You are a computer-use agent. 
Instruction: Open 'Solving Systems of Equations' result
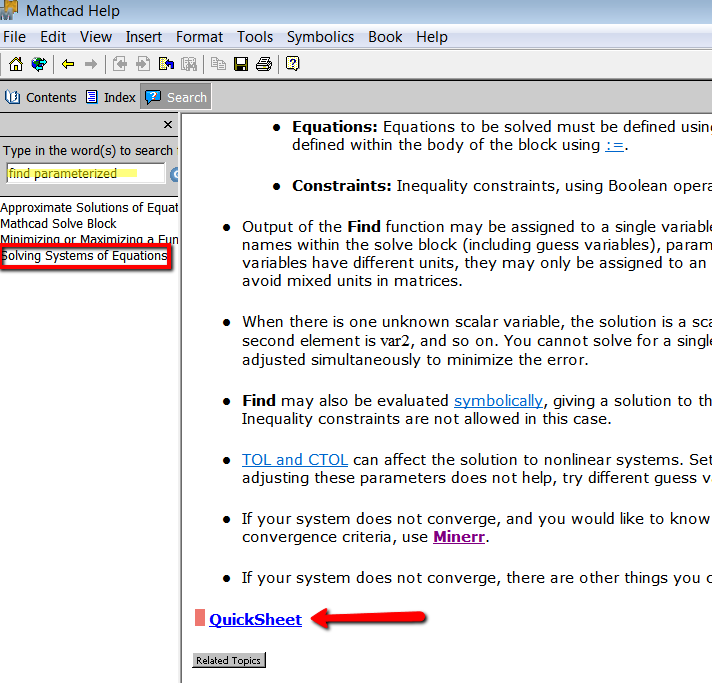tap(85, 256)
